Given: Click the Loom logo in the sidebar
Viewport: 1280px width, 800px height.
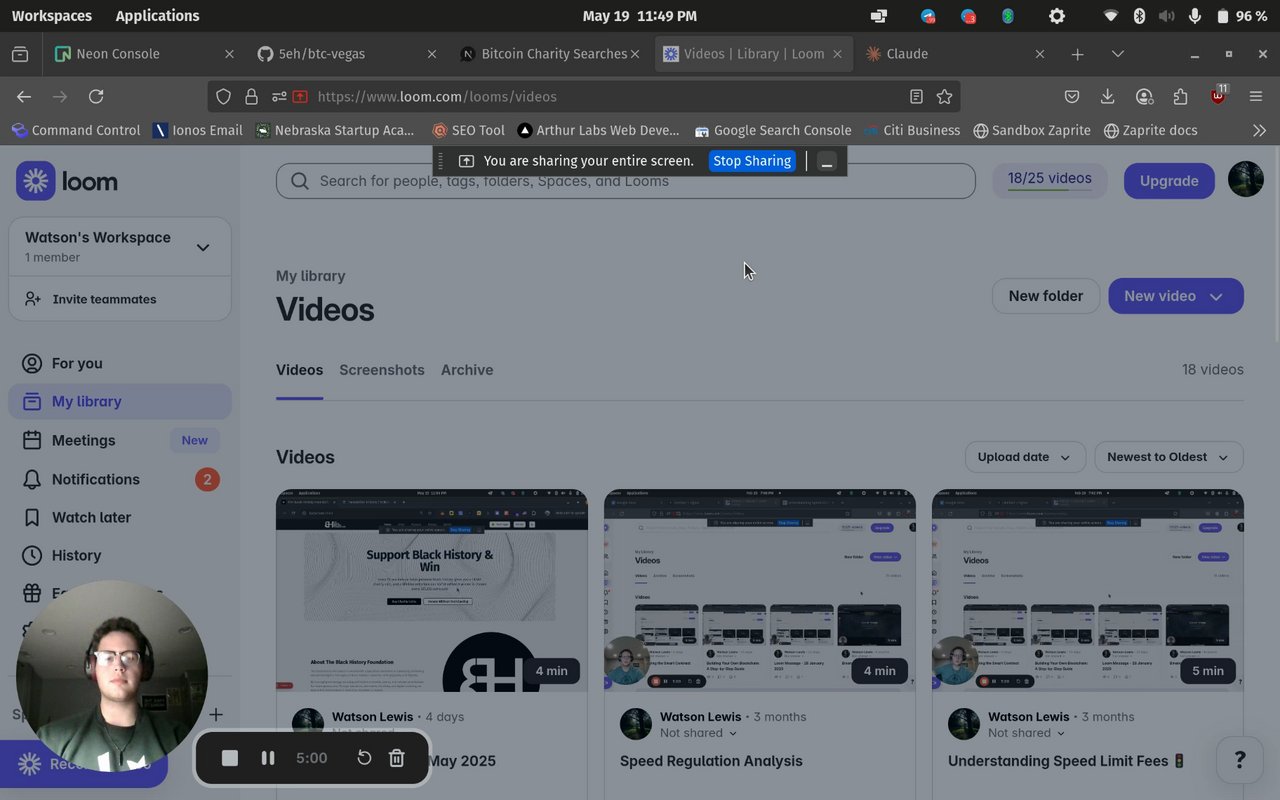Looking at the screenshot, I should 67,181.
